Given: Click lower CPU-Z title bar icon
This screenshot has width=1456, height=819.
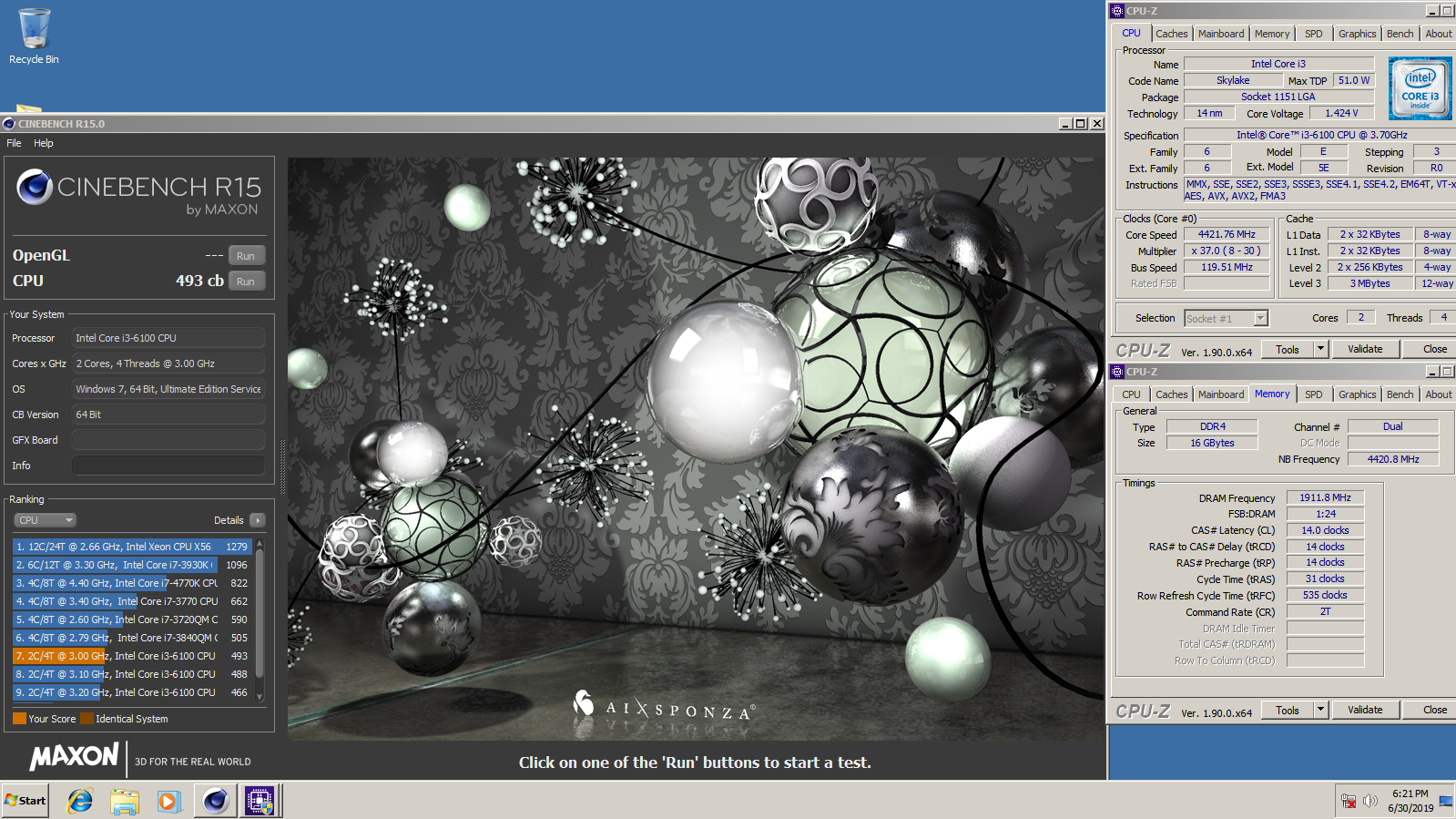Looking at the screenshot, I should [x=1117, y=372].
